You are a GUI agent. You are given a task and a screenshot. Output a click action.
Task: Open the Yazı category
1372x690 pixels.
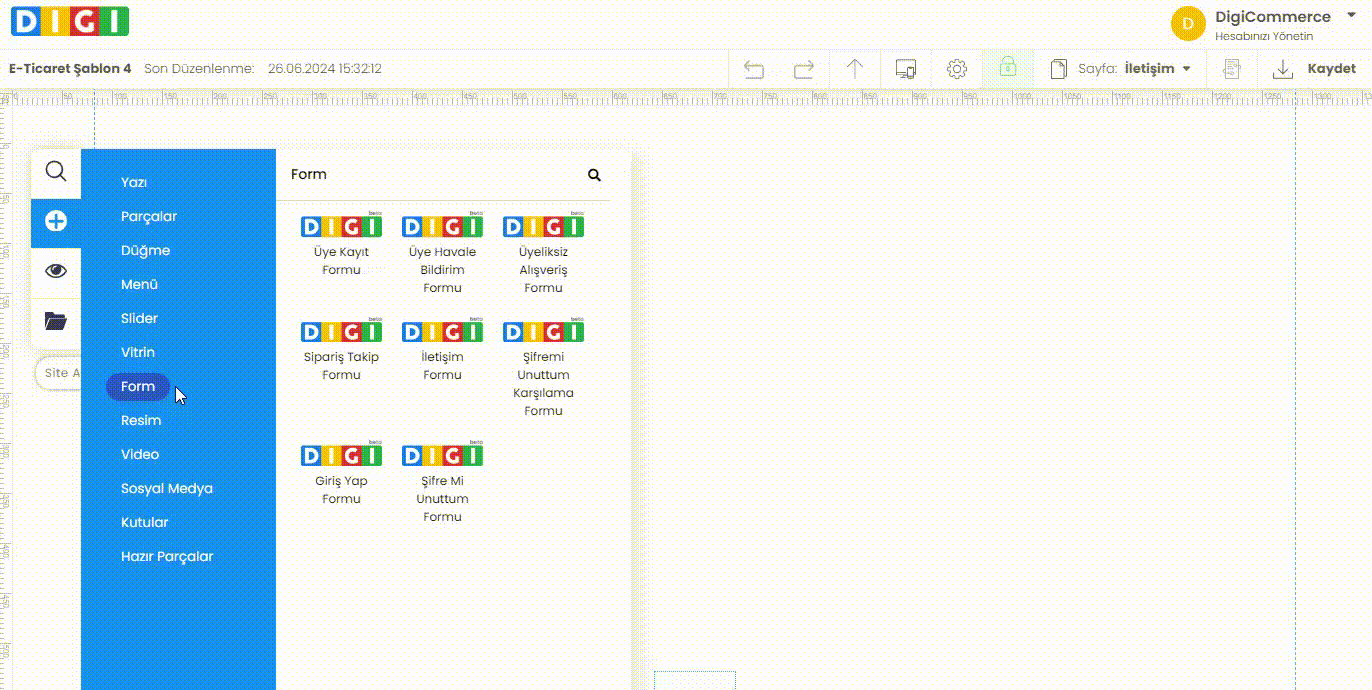pos(134,182)
